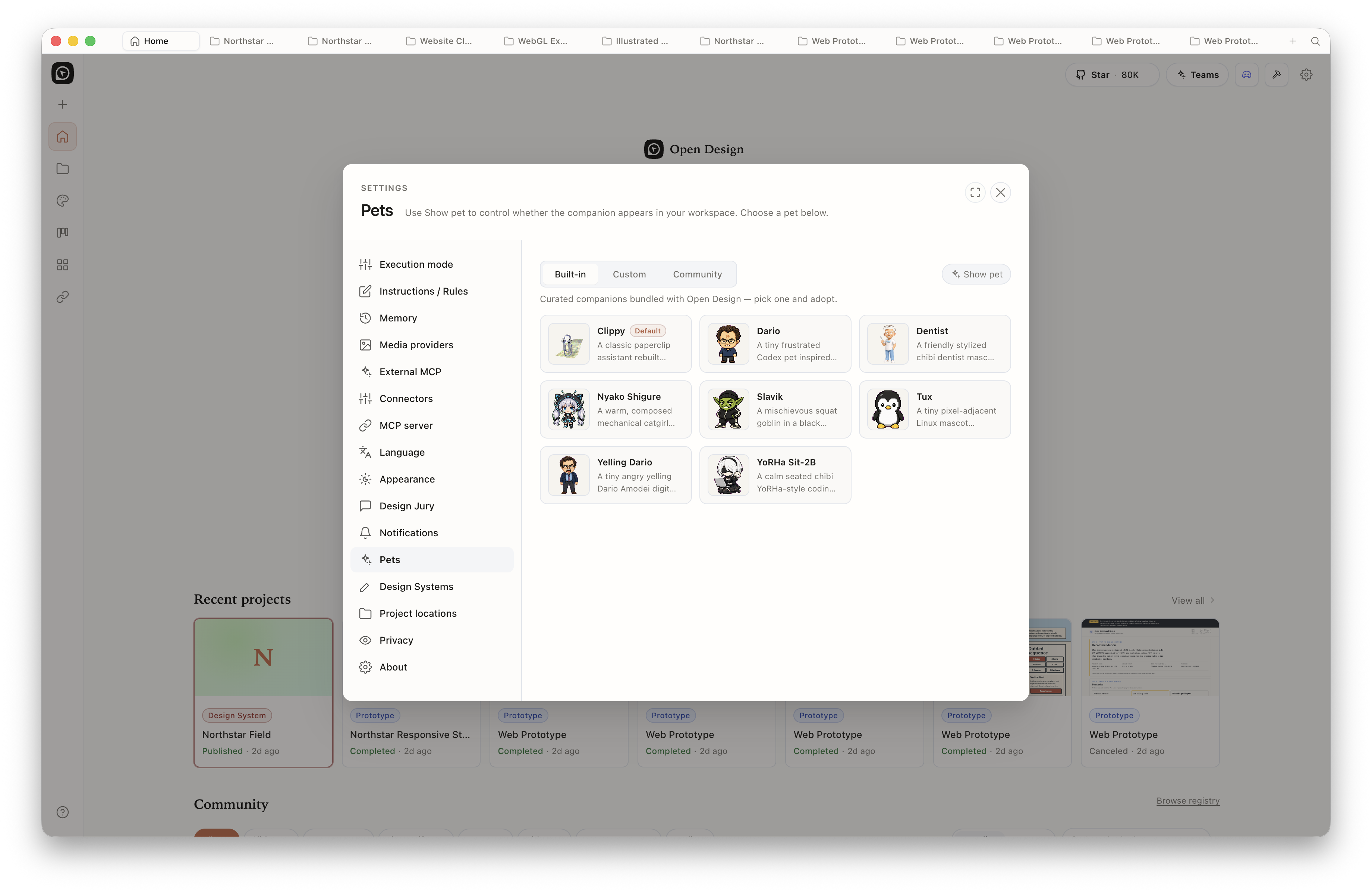The image size is (1372, 892).
Task: Choose the Tux penguin pet
Action: coord(934,409)
